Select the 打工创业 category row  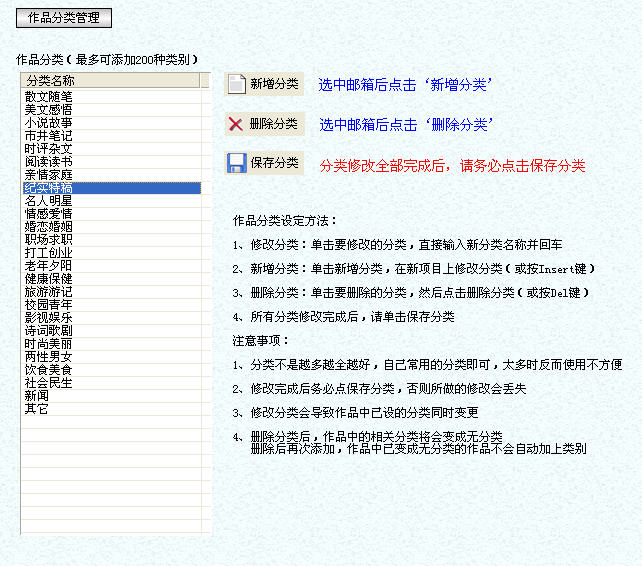tap(111, 253)
